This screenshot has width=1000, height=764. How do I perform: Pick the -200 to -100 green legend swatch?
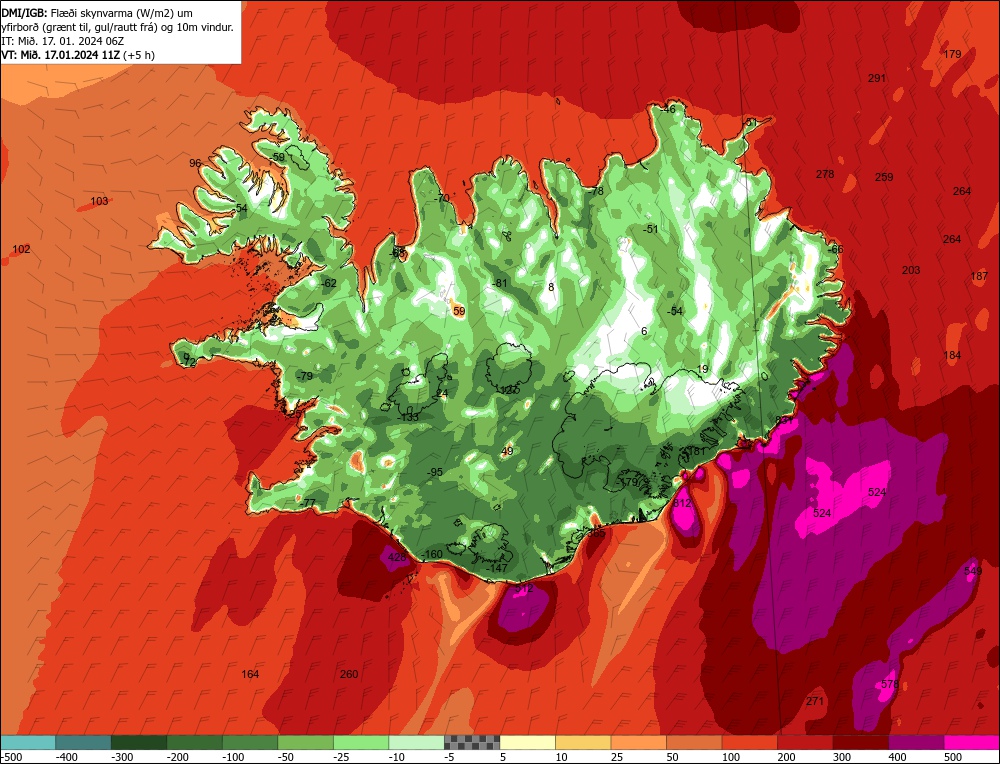point(195,742)
